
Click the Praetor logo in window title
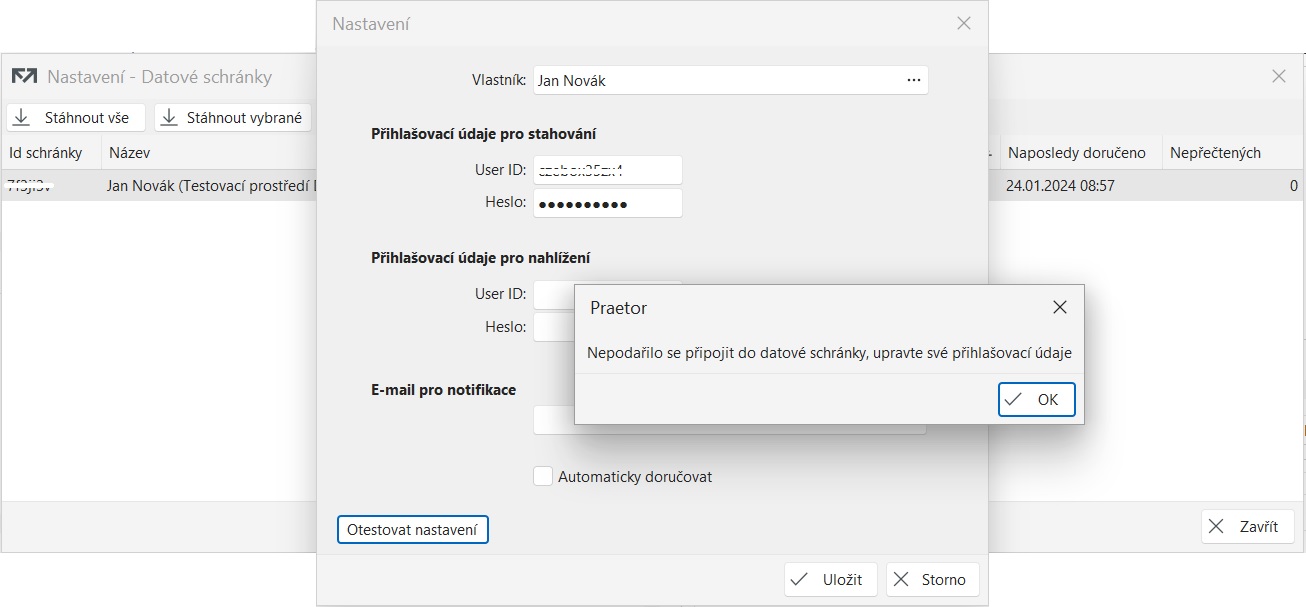tap(24, 77)
